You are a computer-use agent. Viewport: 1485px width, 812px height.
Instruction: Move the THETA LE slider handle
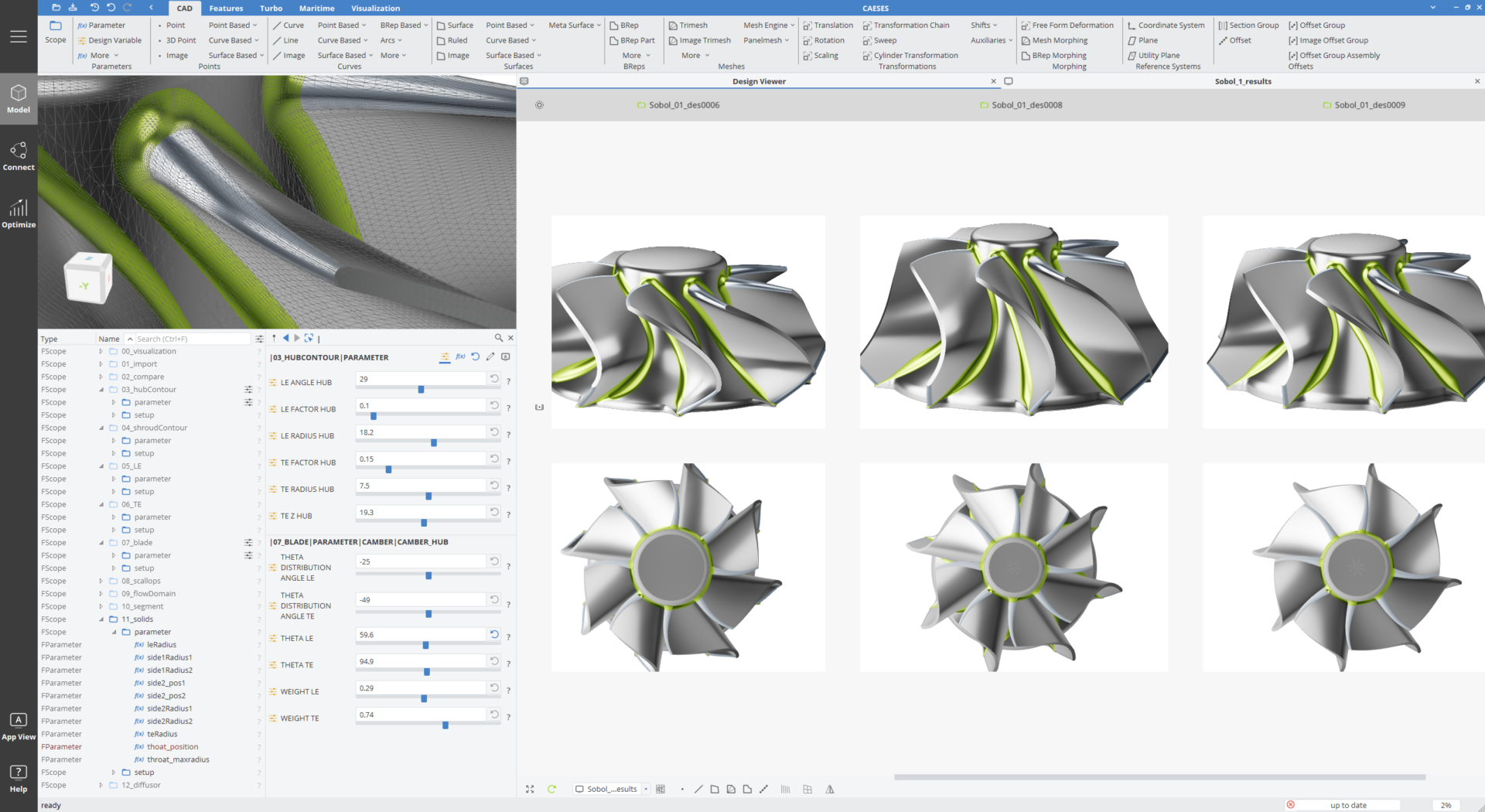tap(424, 645)
